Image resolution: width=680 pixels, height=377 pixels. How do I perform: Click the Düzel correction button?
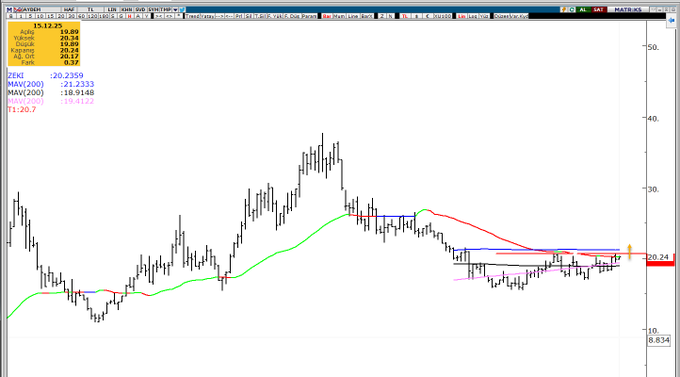(502, 16)
